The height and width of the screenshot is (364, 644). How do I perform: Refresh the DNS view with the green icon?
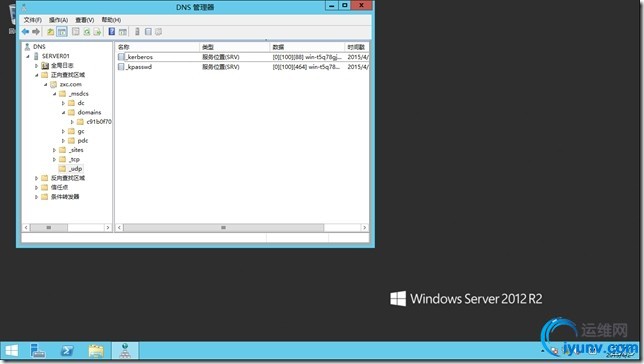[87, 32]
